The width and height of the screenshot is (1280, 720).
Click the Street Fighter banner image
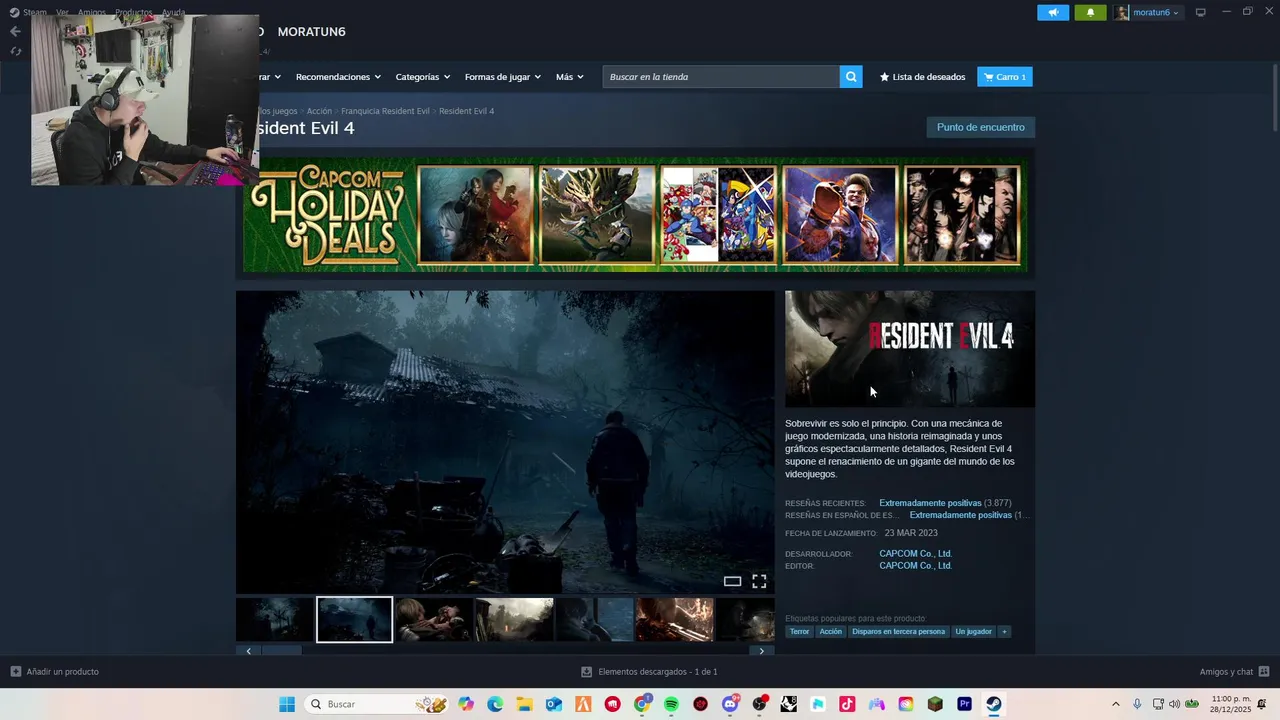[840, 214]
